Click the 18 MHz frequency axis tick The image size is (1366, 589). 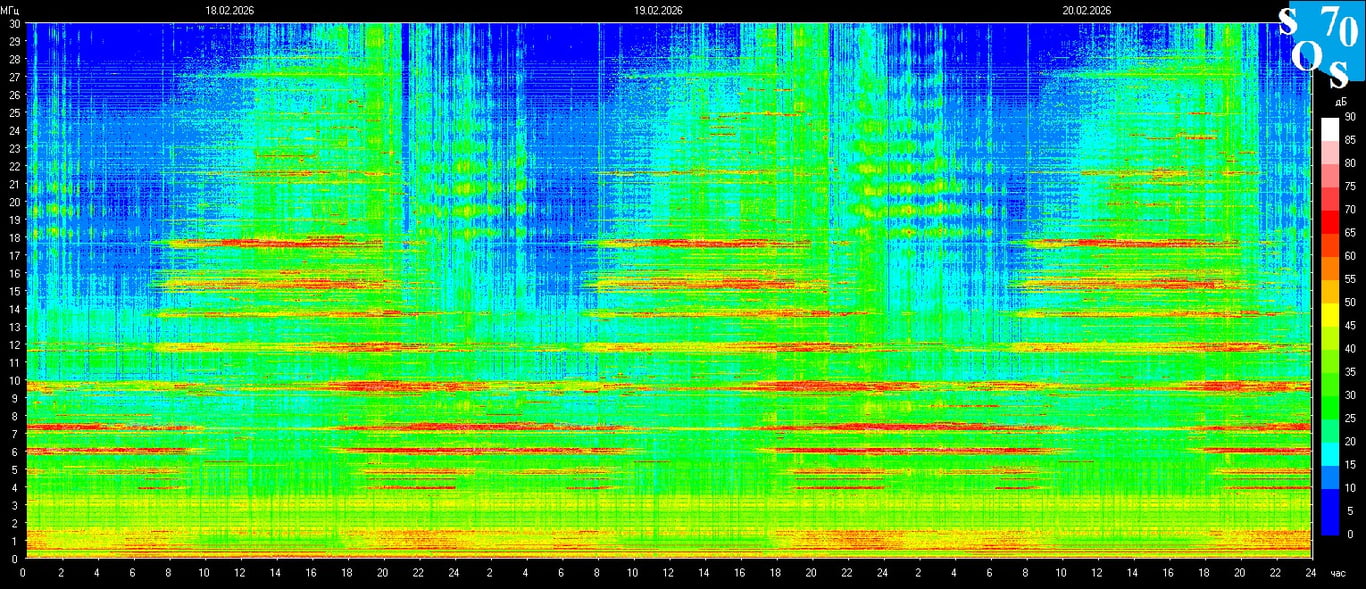pos(11,238)
